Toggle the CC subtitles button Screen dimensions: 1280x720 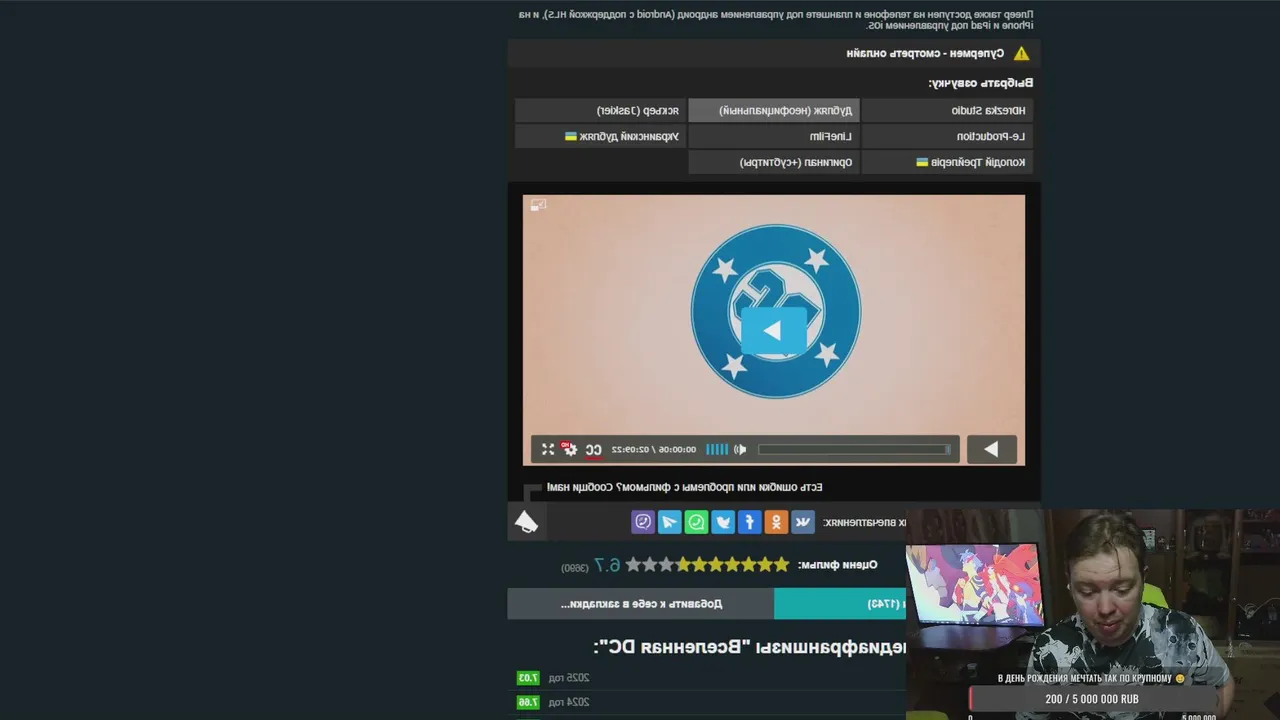pyautogui.click(x=593, y=450)
